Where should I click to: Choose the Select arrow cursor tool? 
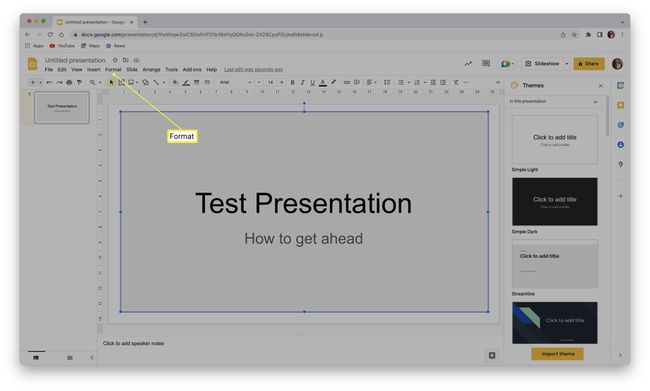coord(112,83)
